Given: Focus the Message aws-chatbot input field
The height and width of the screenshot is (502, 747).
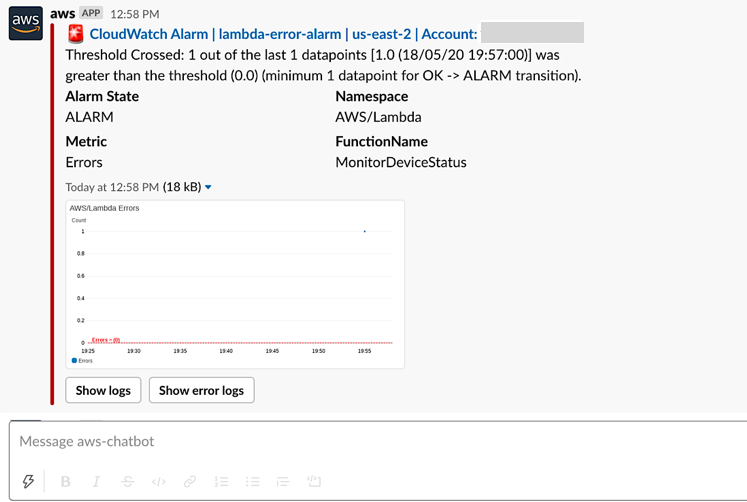Looking at the screenshot, I should [378, 442].
